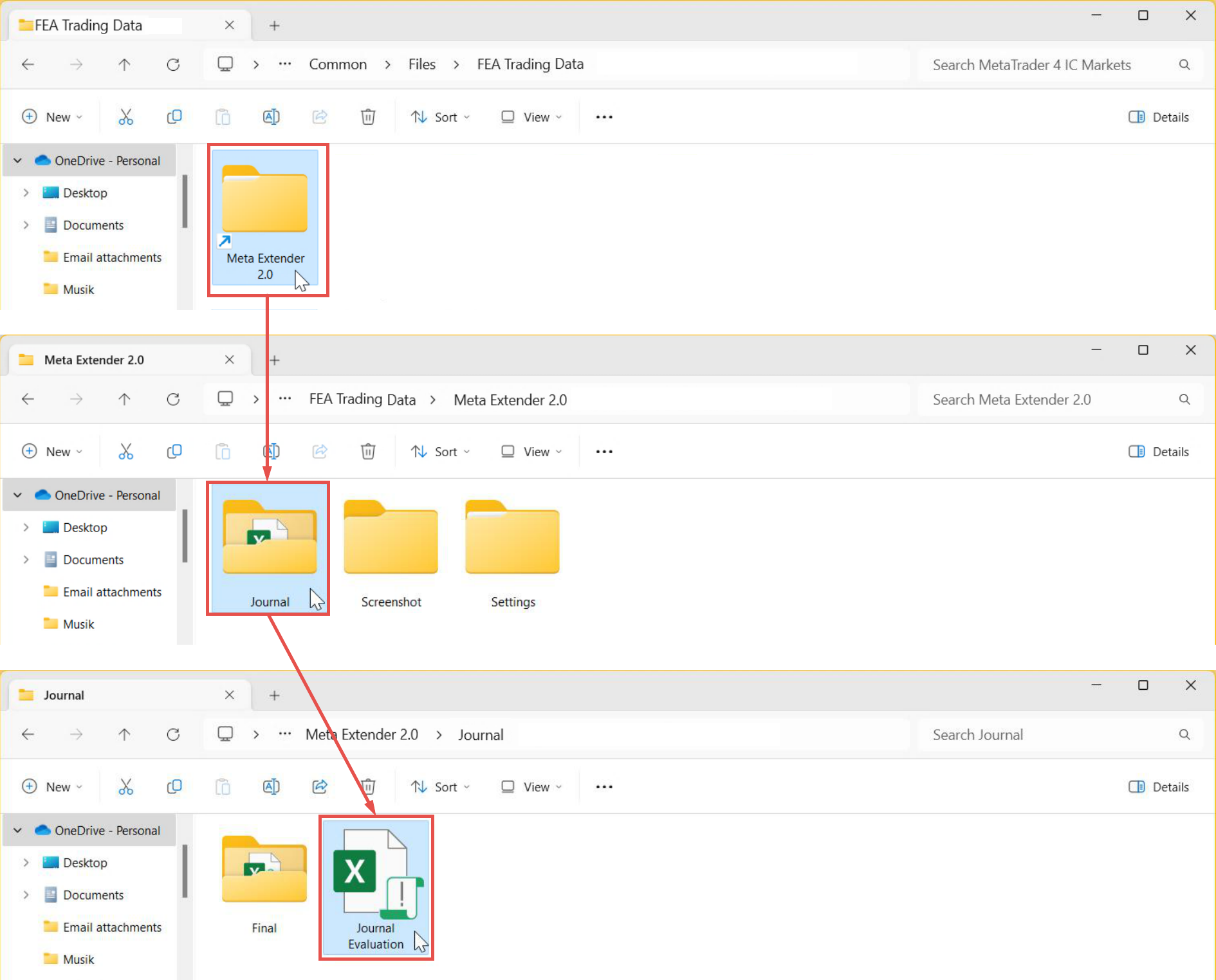Open See more (…) menu in Journal toolbar

(604, 786)
